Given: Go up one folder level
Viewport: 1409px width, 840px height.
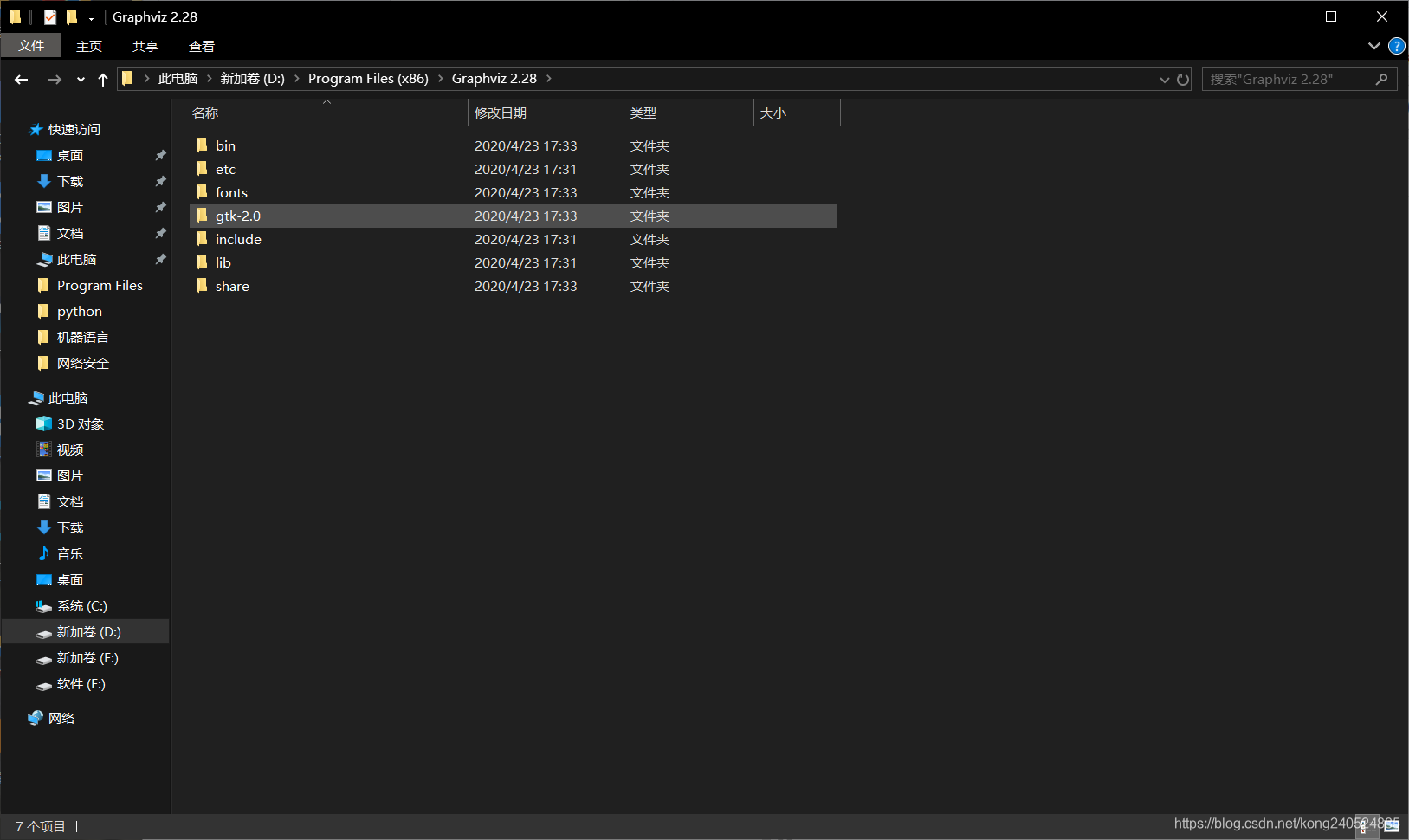Looking at the screenshot, I should click(103, 80).
